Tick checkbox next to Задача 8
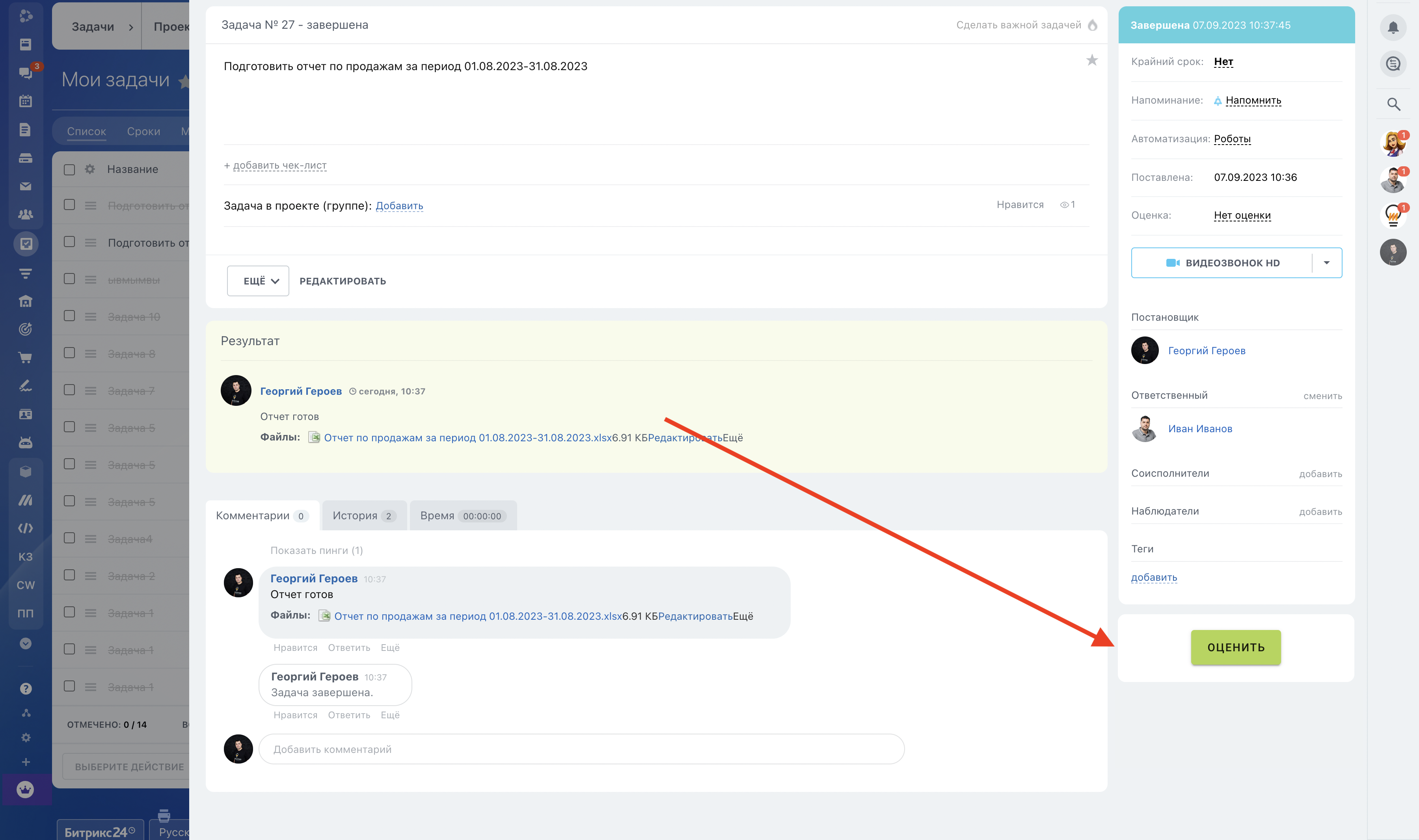Screen dimensions: 1419x840 click(70, 353)
